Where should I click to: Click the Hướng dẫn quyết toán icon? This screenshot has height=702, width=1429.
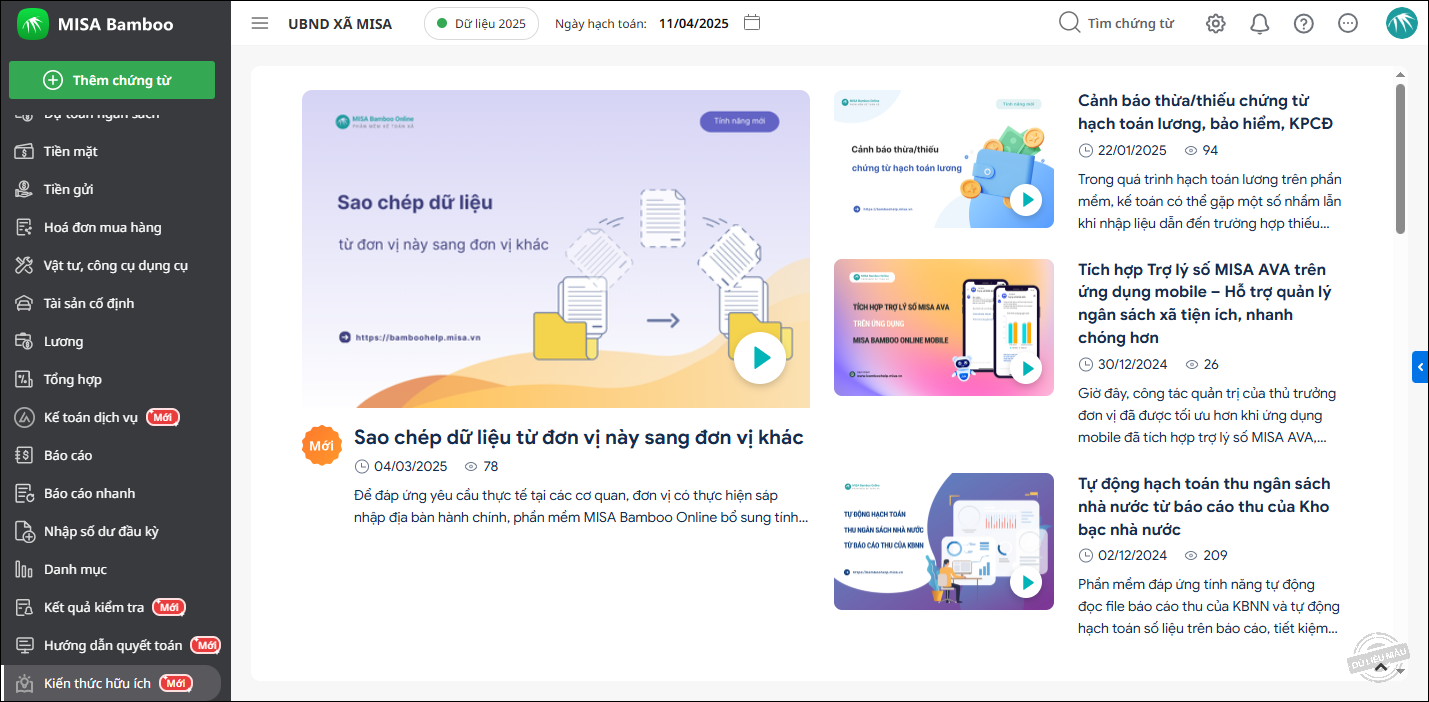(x=25, y=646)
